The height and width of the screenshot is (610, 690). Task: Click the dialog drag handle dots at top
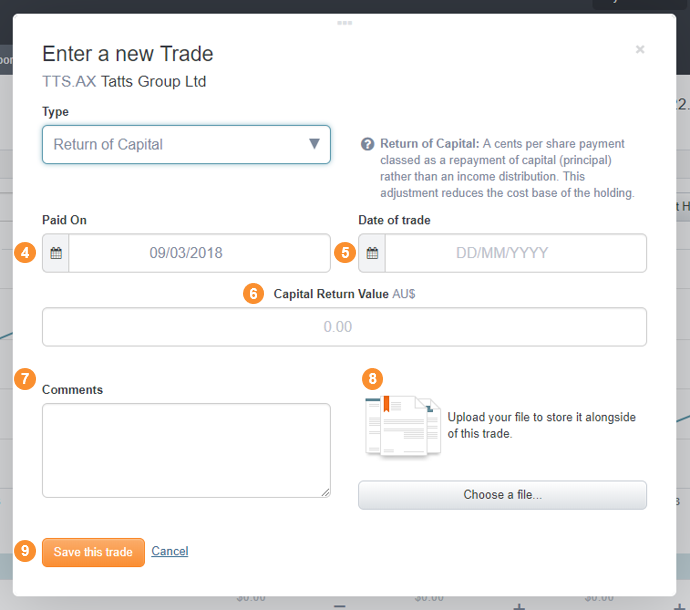pyautogui.click(x=345, y=23)
